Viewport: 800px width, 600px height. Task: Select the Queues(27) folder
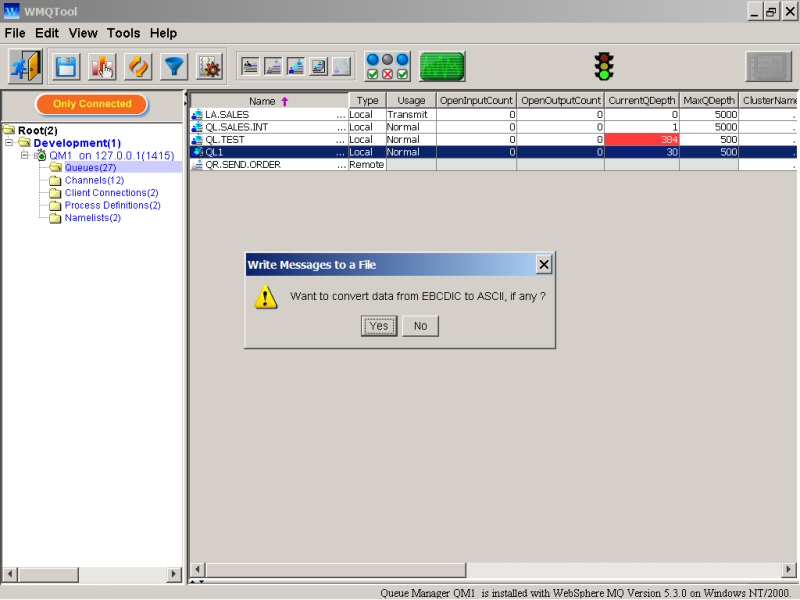pyautogui.click(x=90, y=168)
